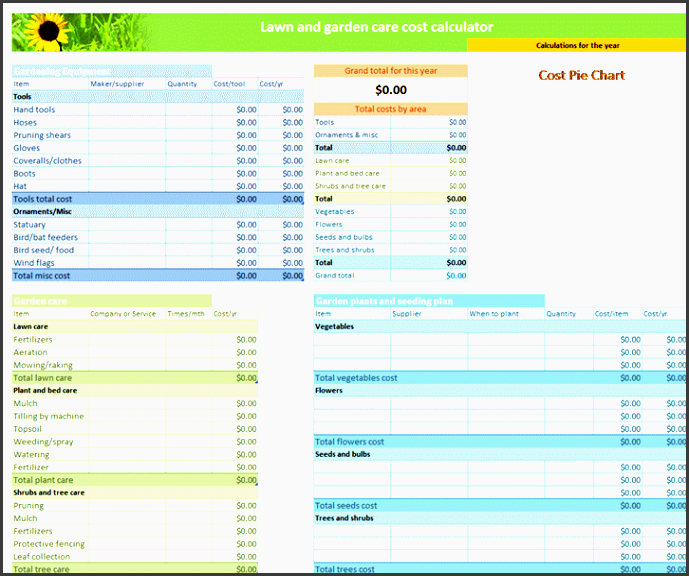Select the 'Total misc cost' row label
Viewport: 689px width, 576px height.
pos(42,275)
